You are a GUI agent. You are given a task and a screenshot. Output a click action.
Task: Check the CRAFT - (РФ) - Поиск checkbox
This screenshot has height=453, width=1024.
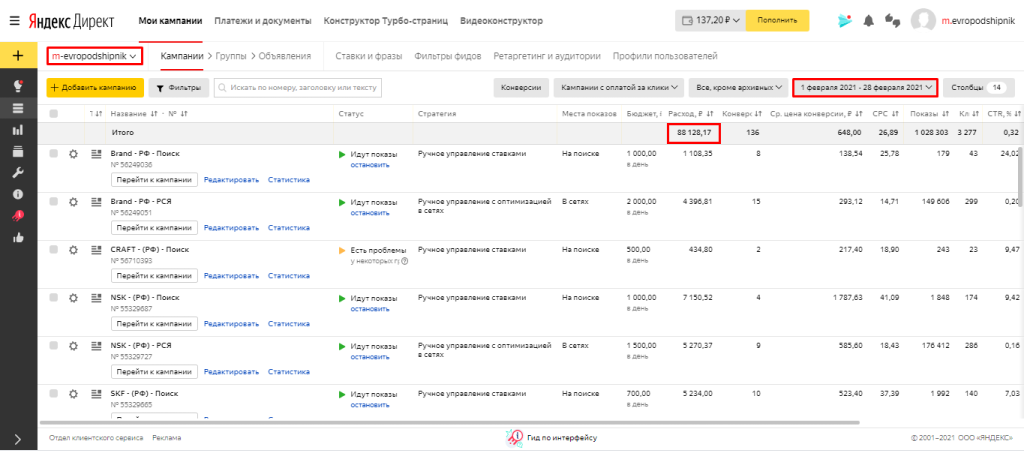point(54,249)
